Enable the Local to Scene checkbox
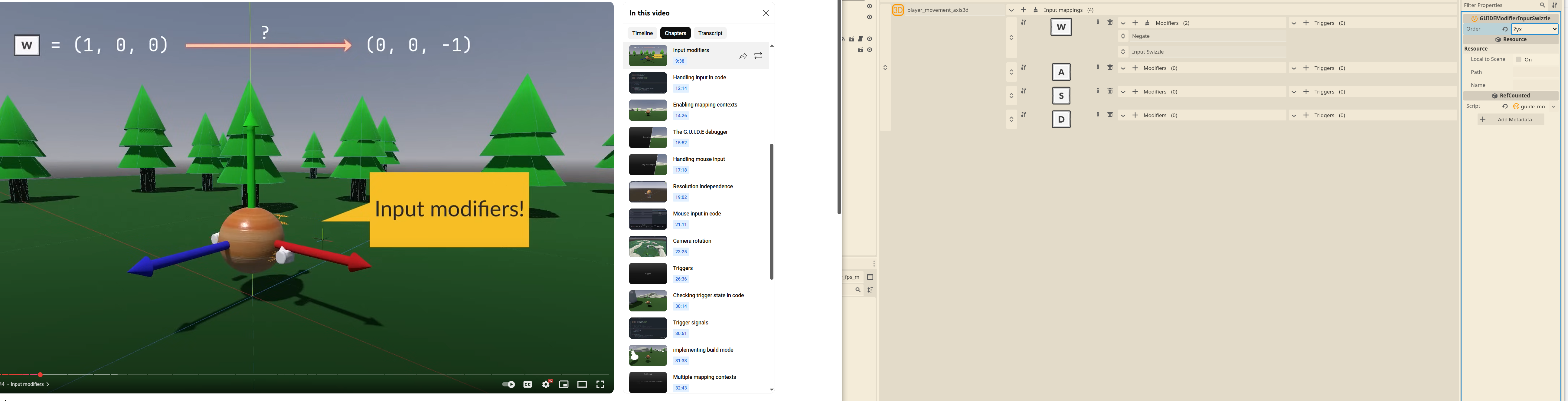This screenshot has width=1568, height=401. [1519, 60]
